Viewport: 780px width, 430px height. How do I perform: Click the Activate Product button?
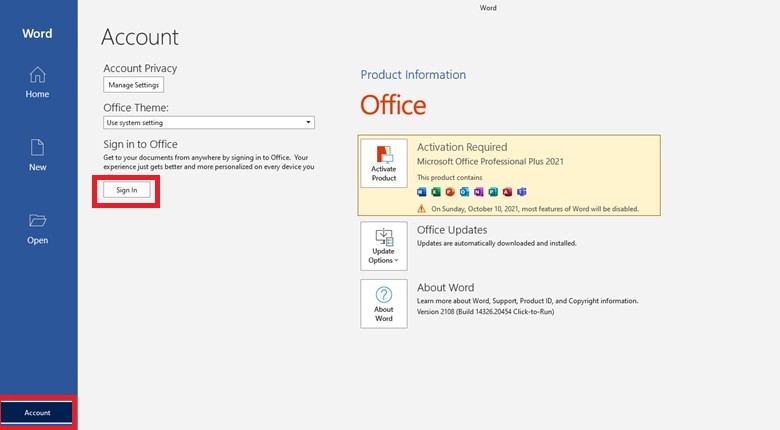pos(384,163)
